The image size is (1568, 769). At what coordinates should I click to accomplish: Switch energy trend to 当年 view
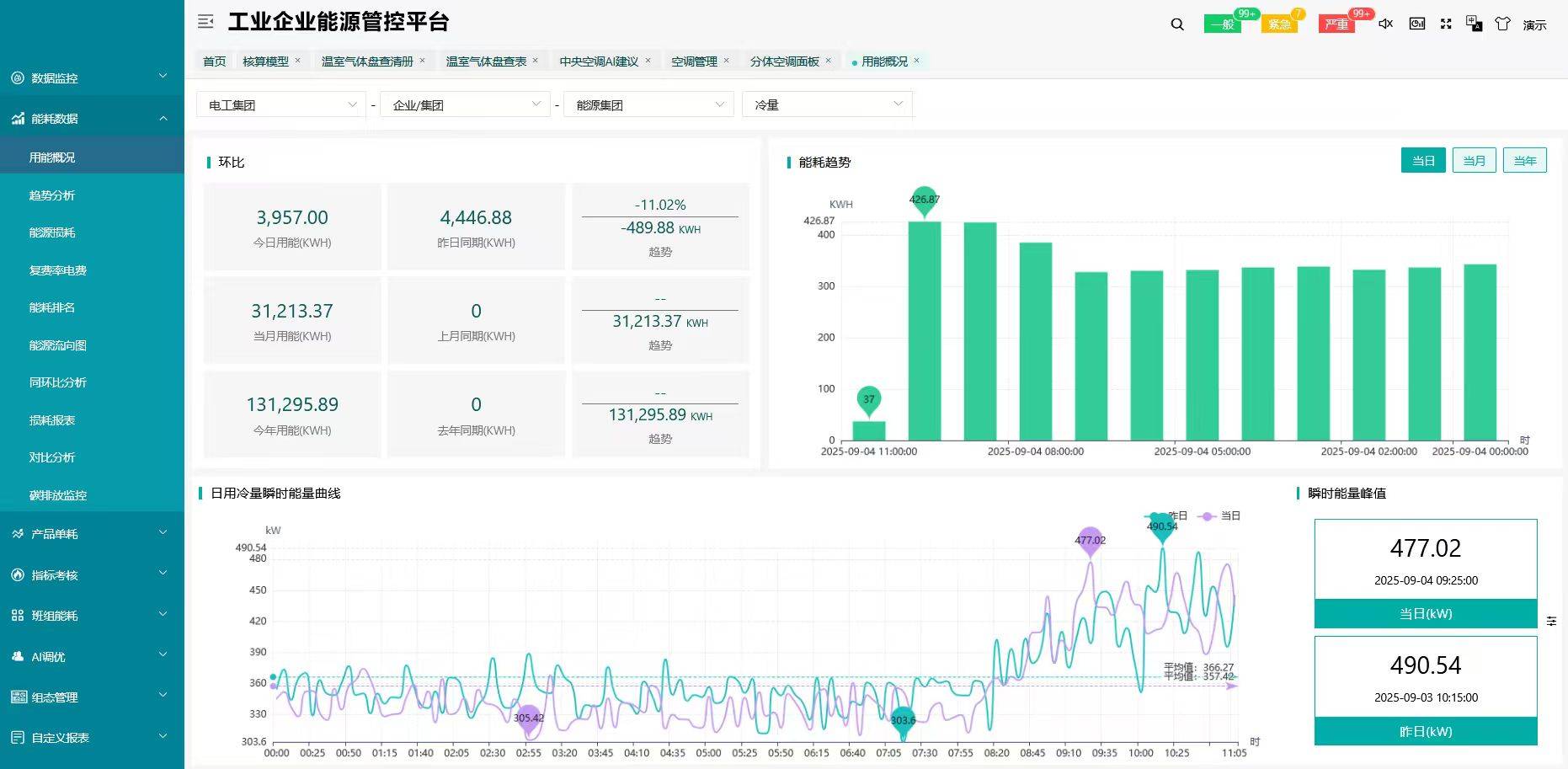[x=1524, y=160]
